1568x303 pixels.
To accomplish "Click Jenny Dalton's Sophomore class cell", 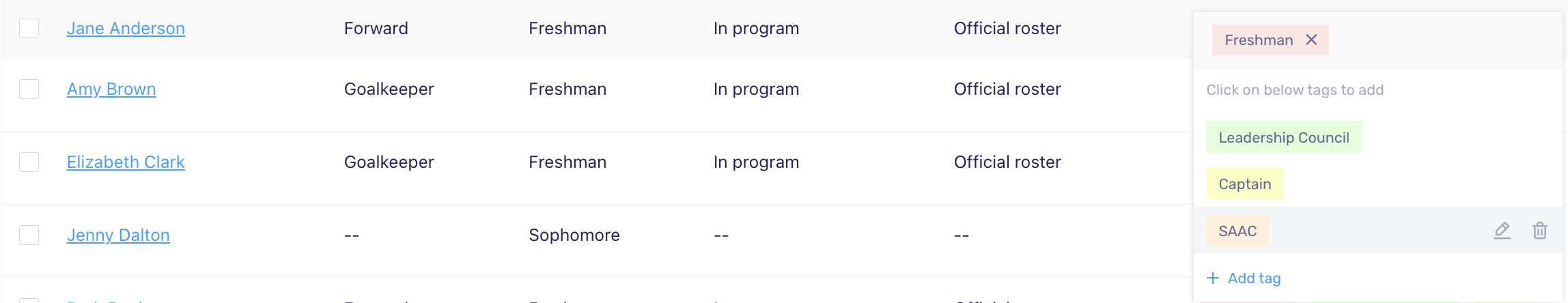I will pos(574,235).
